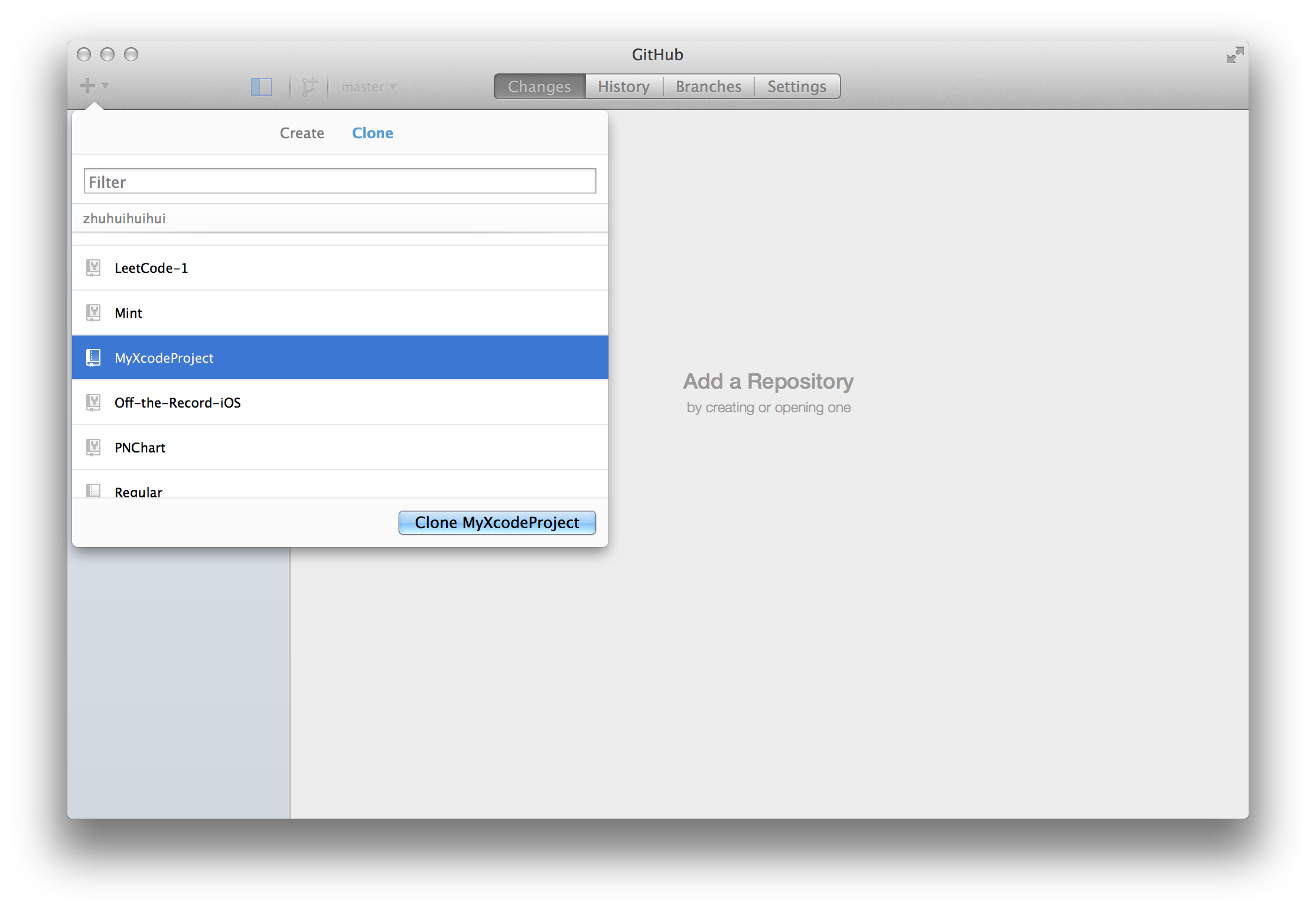This screenshot has width=1316, height=912.
Task: Switch to the History tab
Action: pyautogui.click(x=624, y=87)
